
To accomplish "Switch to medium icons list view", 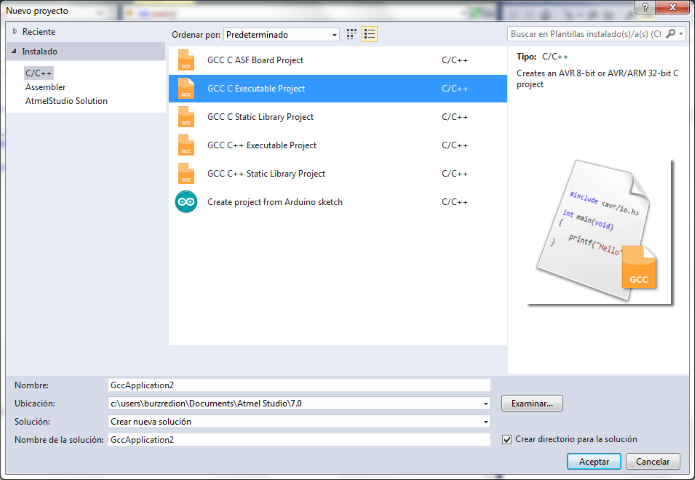I will point(370,34).
